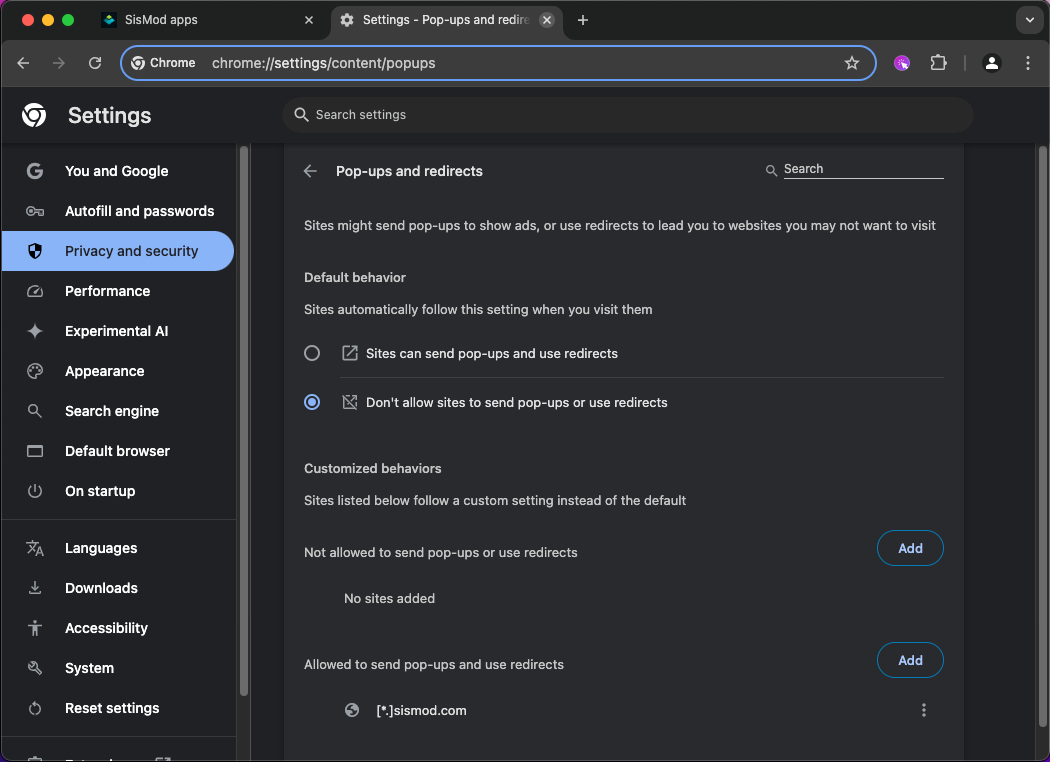Viewport: 1050px width, 762px height.
Task: Open Languages settings section
Action: coord(117,548)
